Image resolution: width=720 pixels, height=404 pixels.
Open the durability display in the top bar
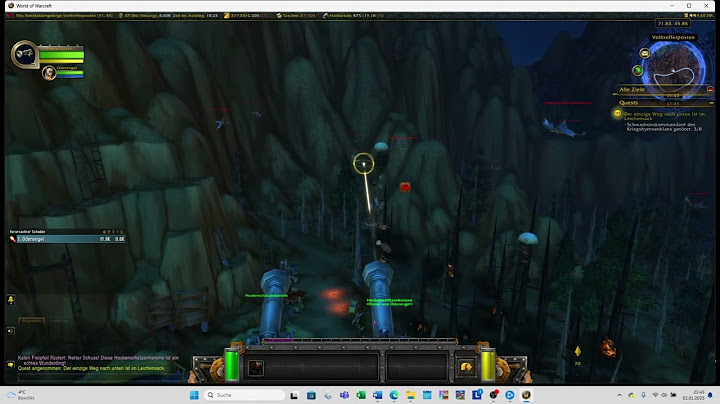(x=353, y=16)
